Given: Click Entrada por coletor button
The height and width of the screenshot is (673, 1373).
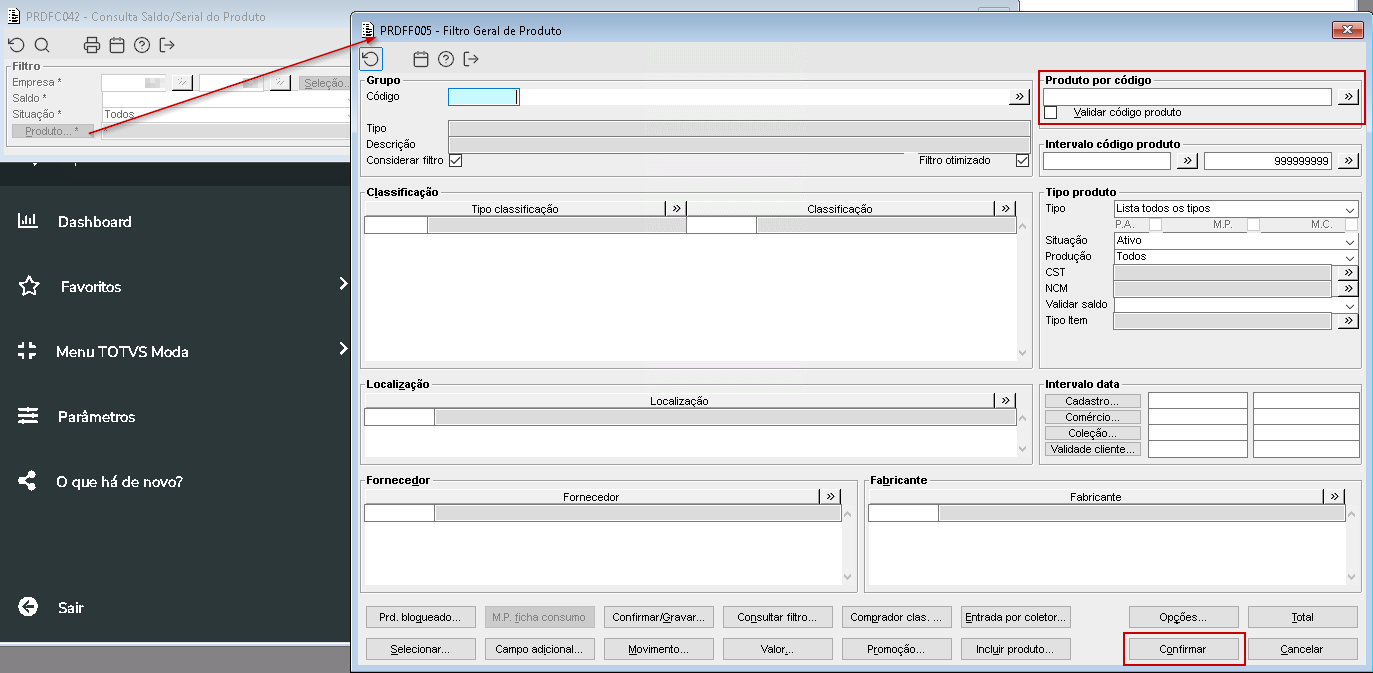Looking at the screenshot, I should coord(1015,617).
